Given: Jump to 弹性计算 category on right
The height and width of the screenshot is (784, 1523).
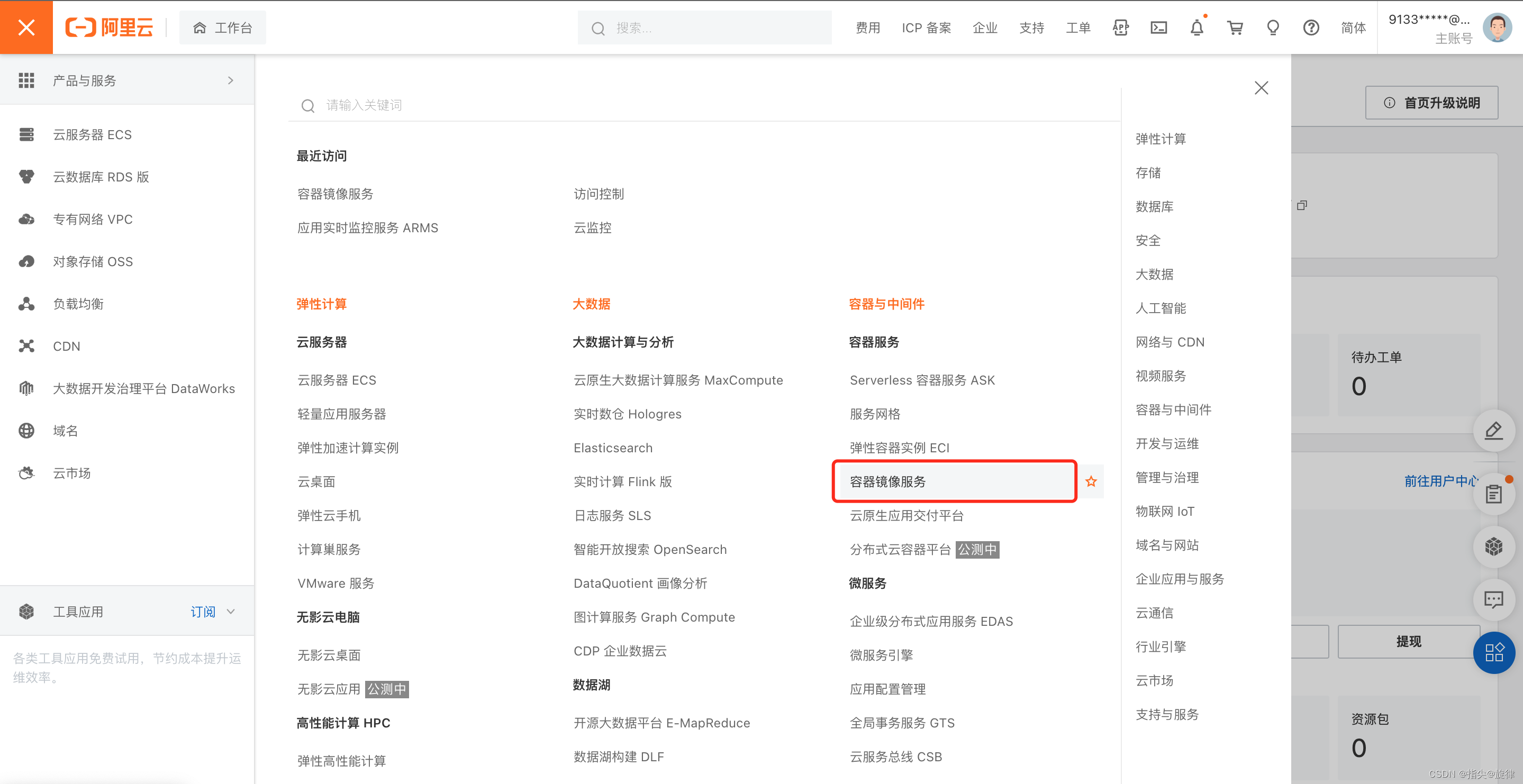Looking at the screenshot, I should pos(1161,139).
